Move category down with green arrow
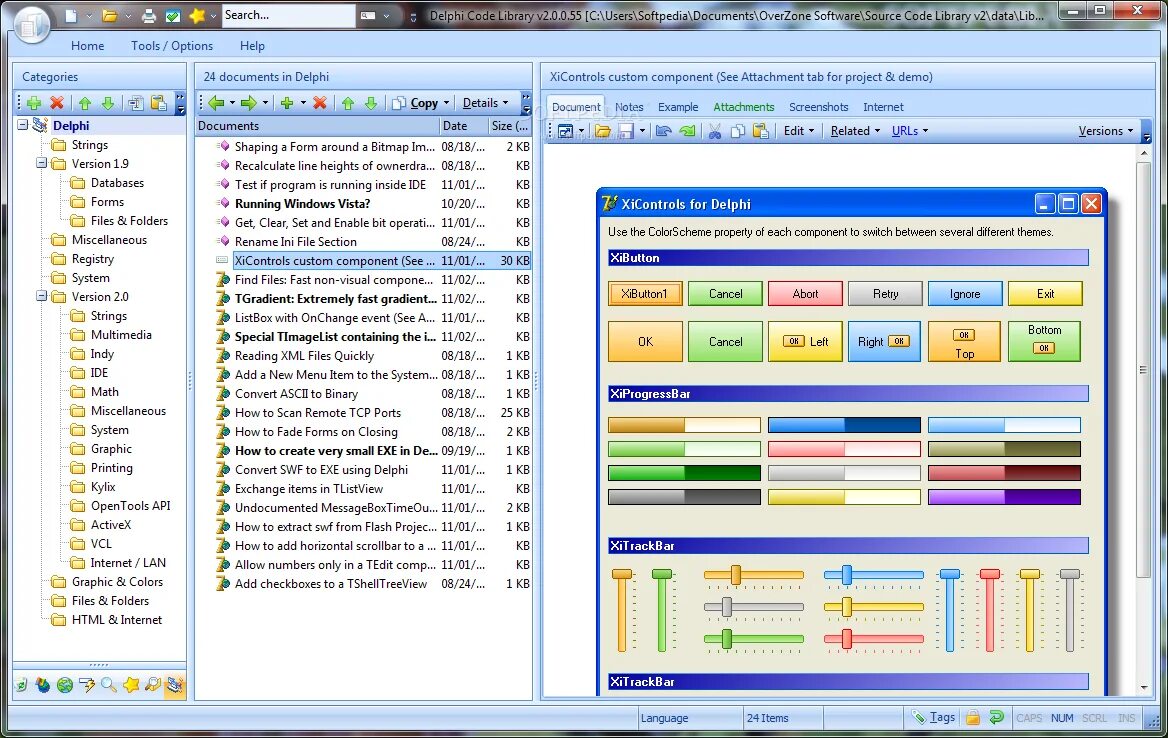This screenshot has width=1168, height=738. tap(108, 103)
